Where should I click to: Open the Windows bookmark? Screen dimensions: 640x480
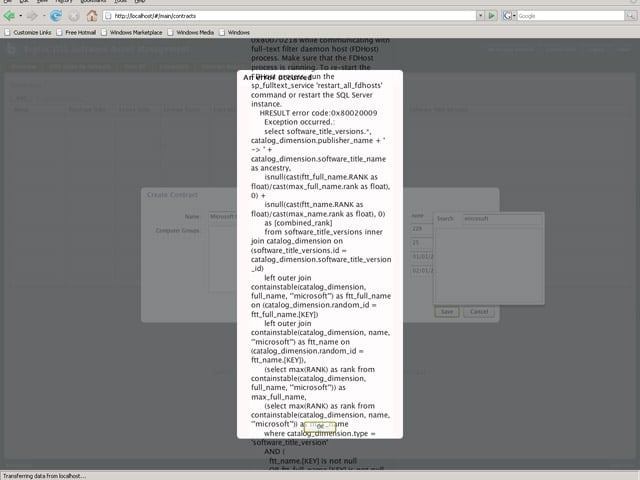pyautogui.click(x=234, y=32)
